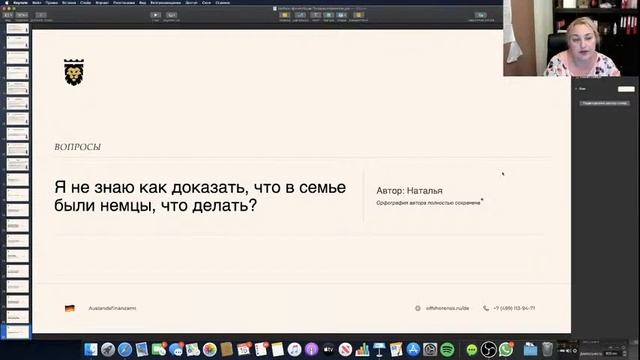Start the slideshow with the Play button
Image resolution: width=640 pixels, height=360 pixels.
tap(156, 15)
